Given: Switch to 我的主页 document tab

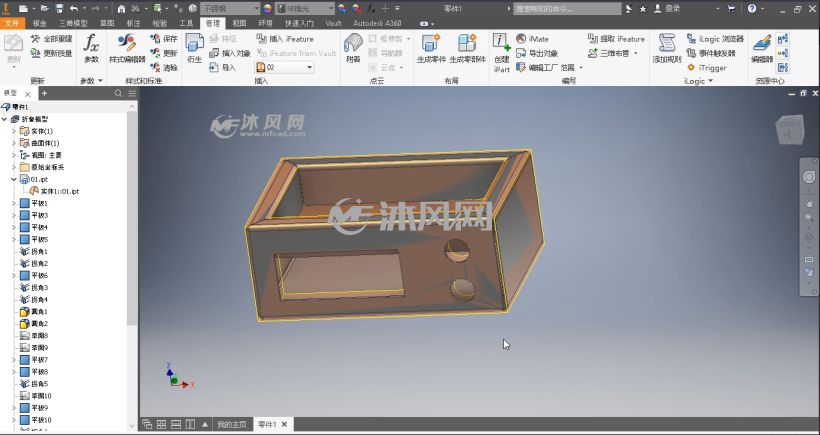Looking at the screenshot, I should (232, 425).
